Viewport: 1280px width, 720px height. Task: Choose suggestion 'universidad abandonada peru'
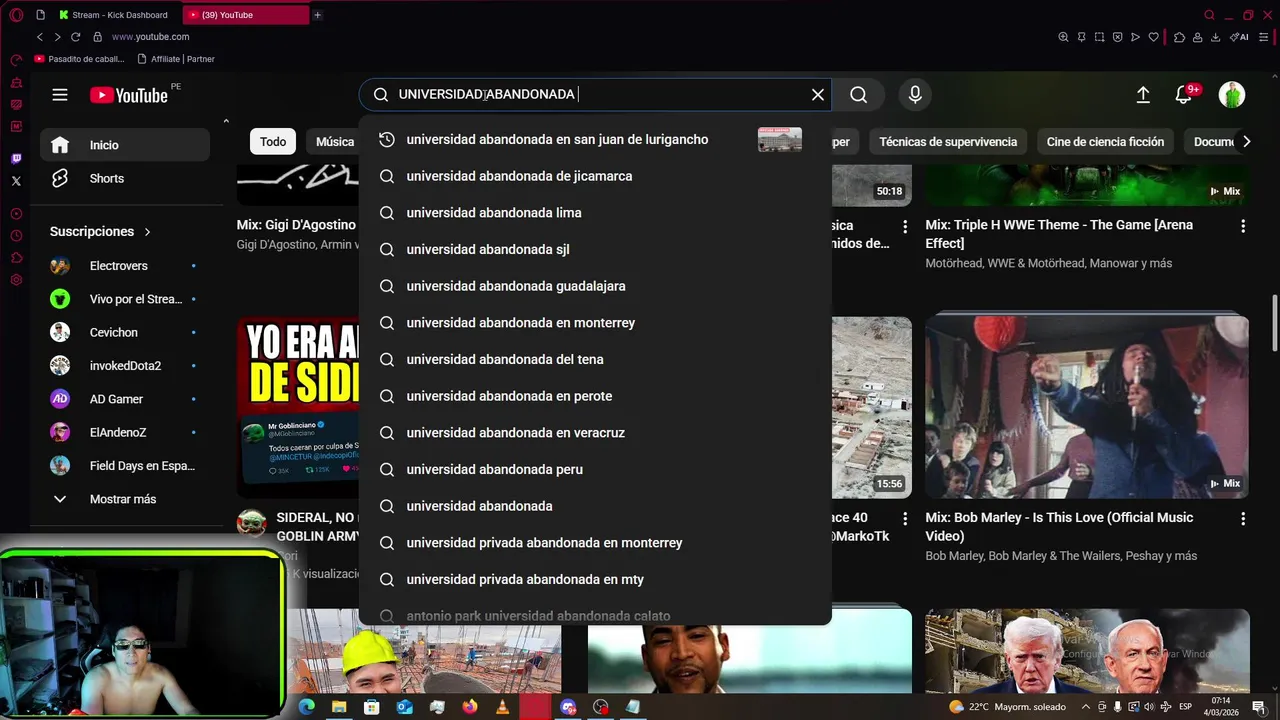tap(595, 469)
